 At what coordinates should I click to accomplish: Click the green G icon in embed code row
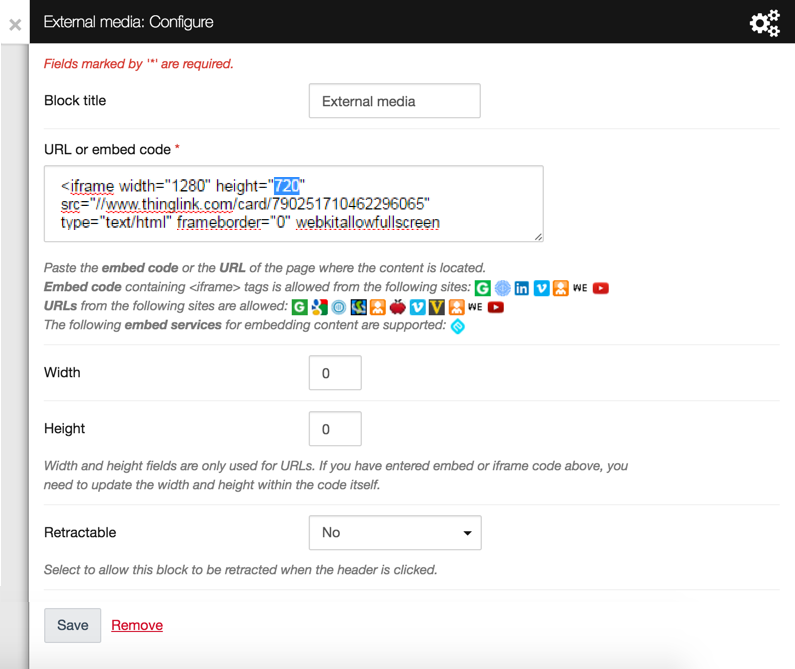[x=482, y=288]
